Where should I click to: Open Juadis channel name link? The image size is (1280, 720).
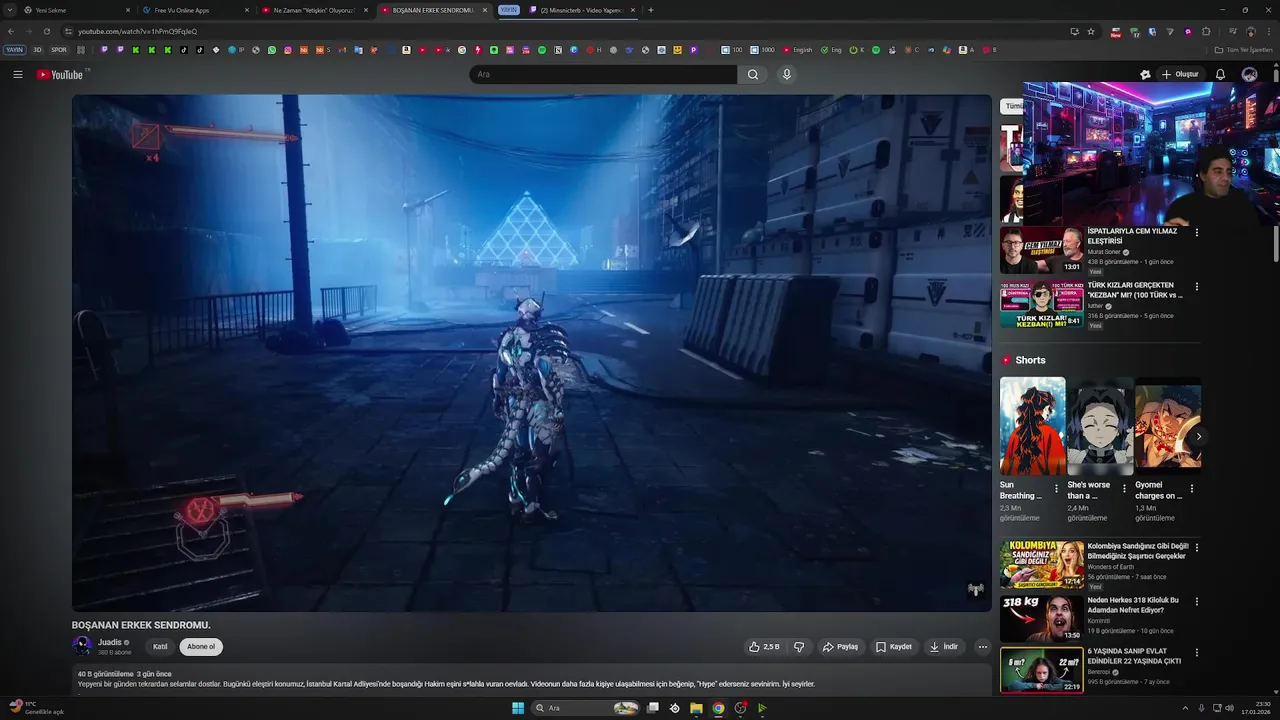[x=110, y=642]
